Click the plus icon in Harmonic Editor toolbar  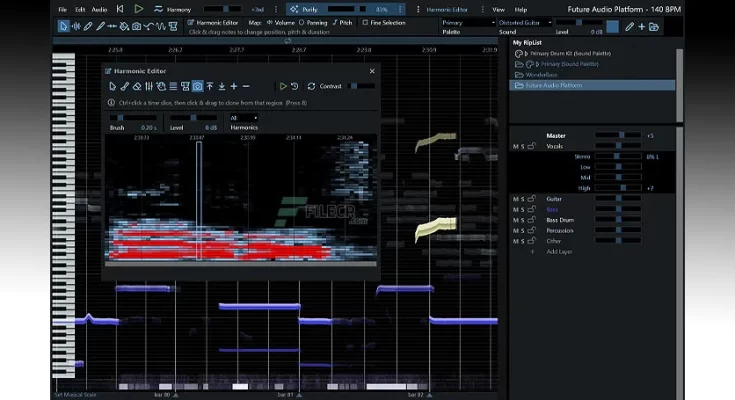point(234,87)
